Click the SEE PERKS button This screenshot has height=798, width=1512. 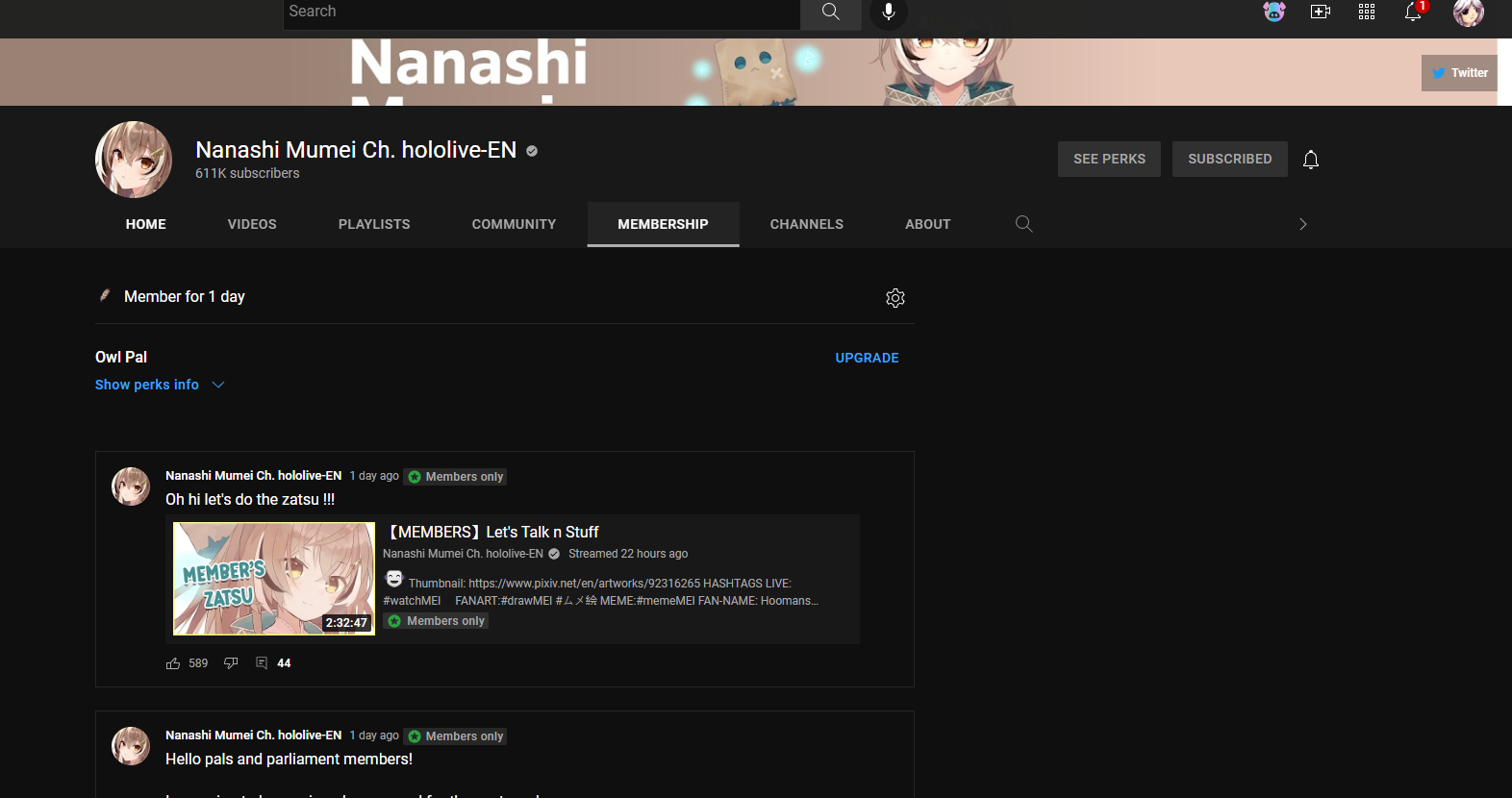pyautogui.click(x=1110, y=160)
